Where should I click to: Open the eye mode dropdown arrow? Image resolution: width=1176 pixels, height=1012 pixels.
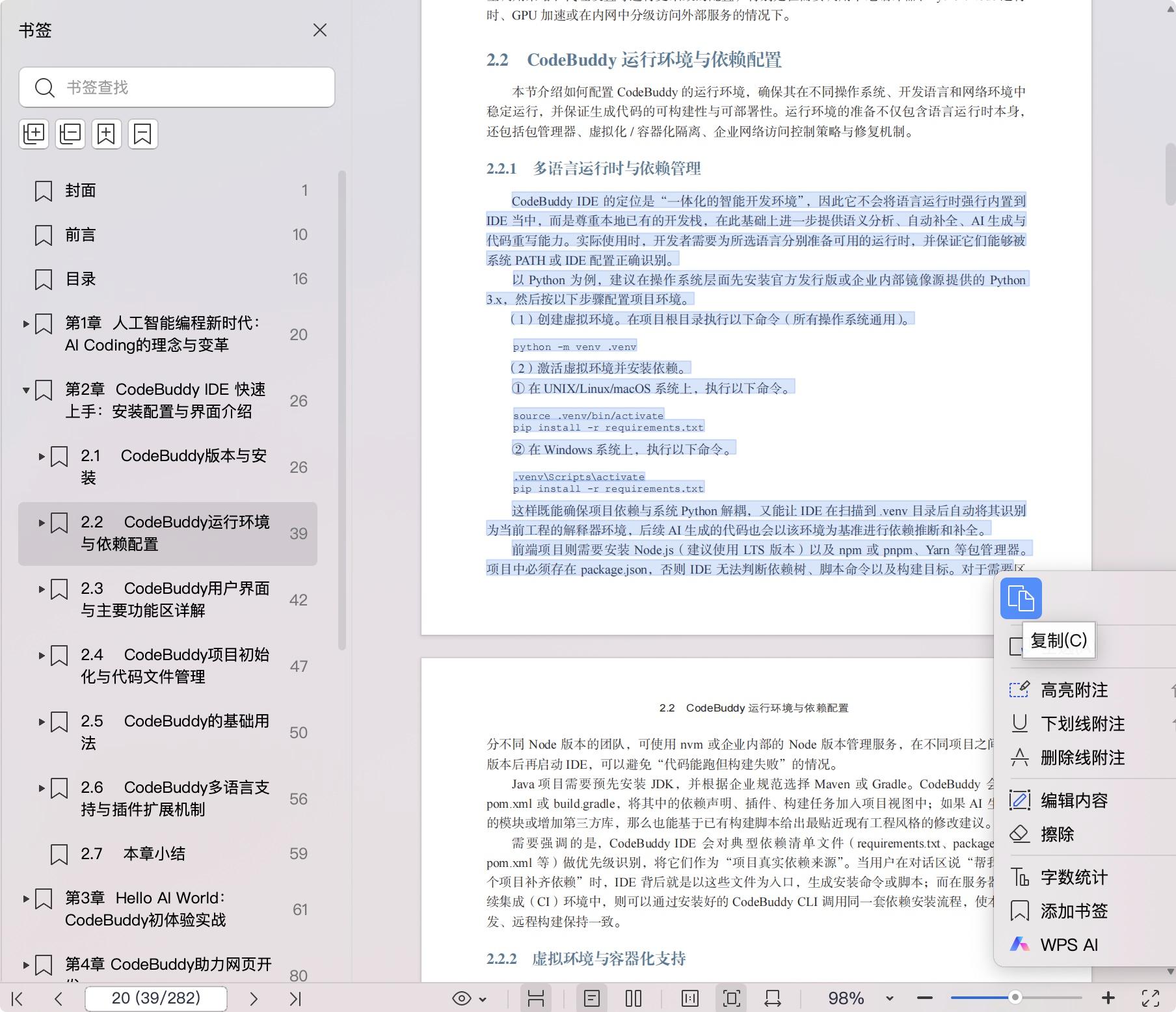click(x=483, y=999)
